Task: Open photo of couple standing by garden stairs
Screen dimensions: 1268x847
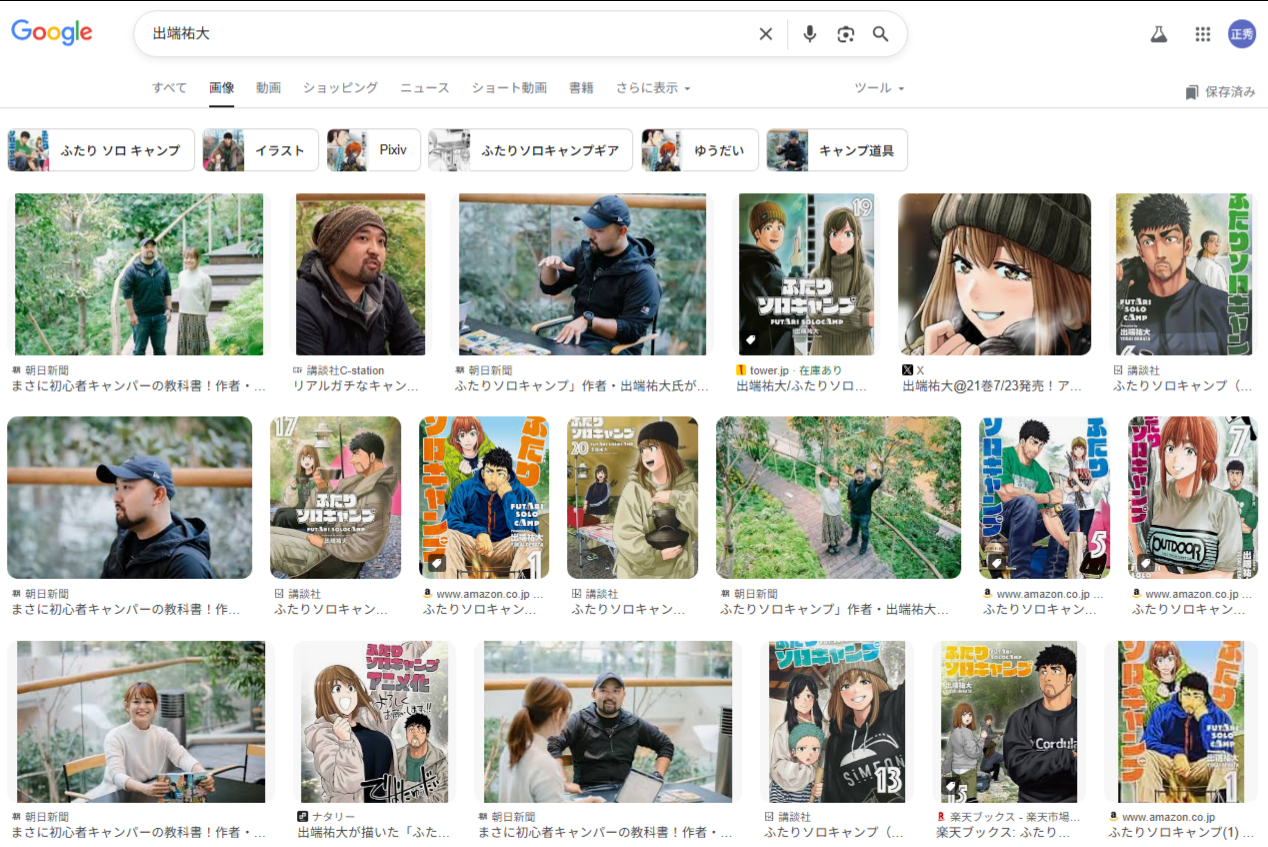Action: (x=139, y=274)
